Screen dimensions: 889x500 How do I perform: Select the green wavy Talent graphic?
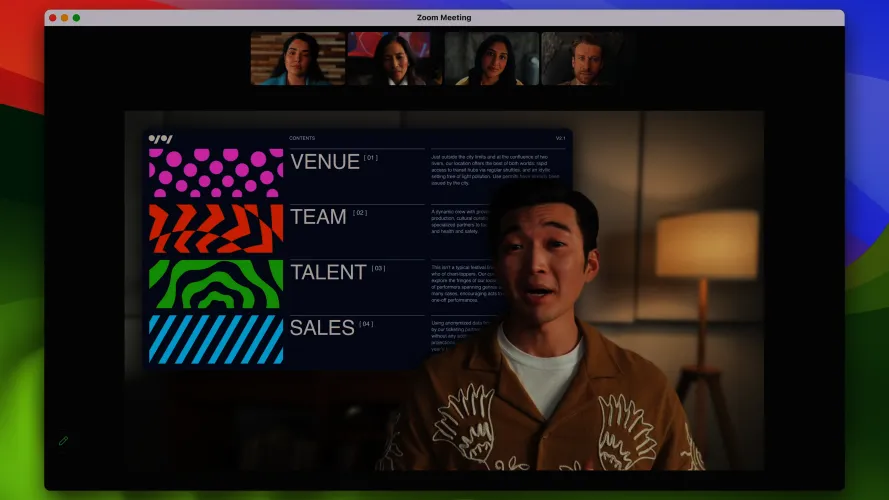[216, 284]
